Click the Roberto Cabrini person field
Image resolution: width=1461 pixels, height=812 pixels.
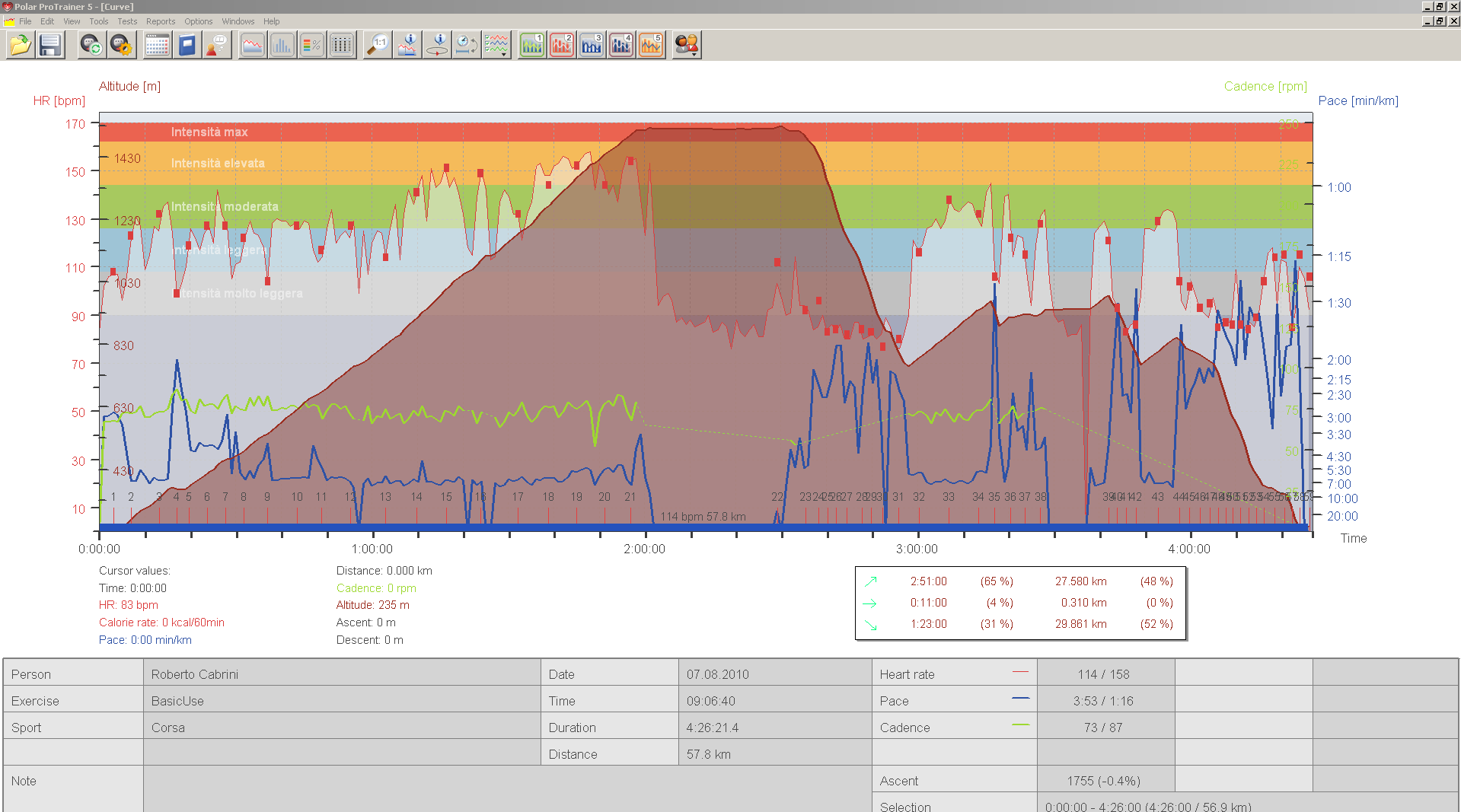[342, 674]
